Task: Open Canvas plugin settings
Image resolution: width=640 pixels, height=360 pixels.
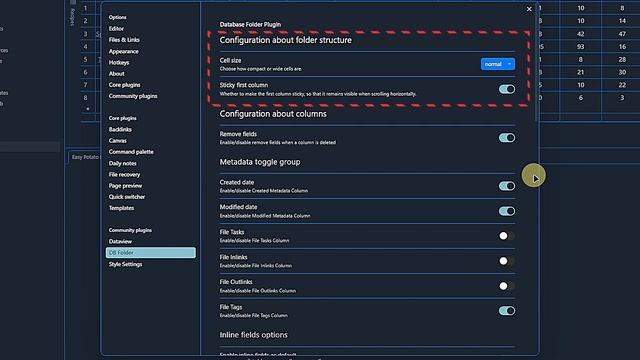Action: pos(118,141)
